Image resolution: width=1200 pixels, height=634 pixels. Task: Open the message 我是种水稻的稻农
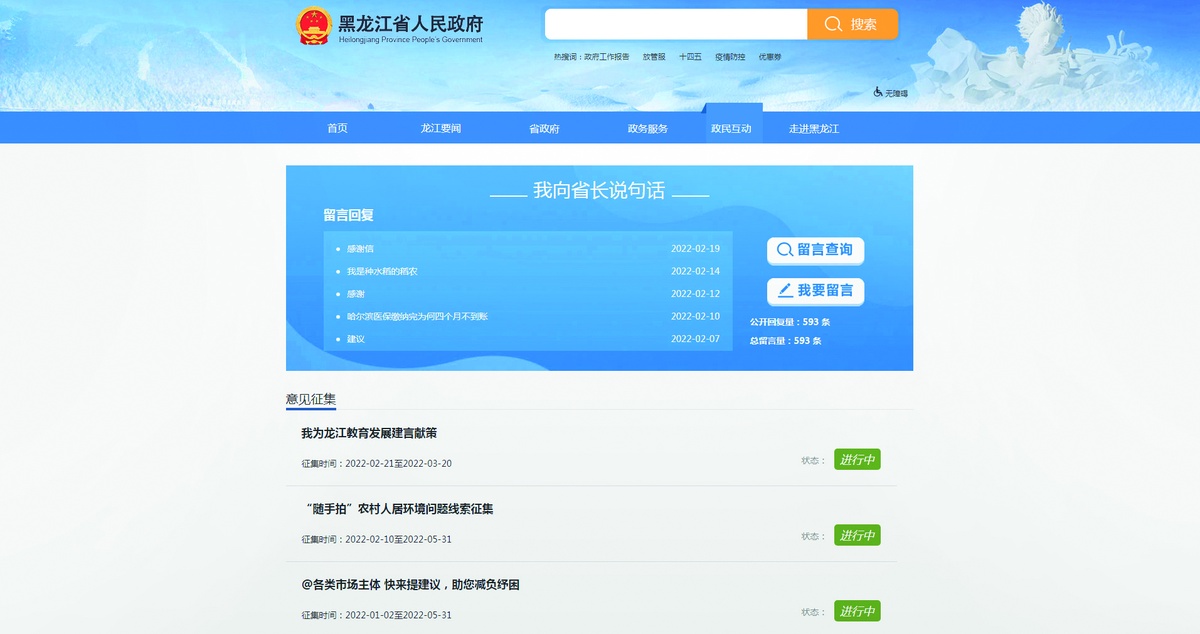(382, 271)
